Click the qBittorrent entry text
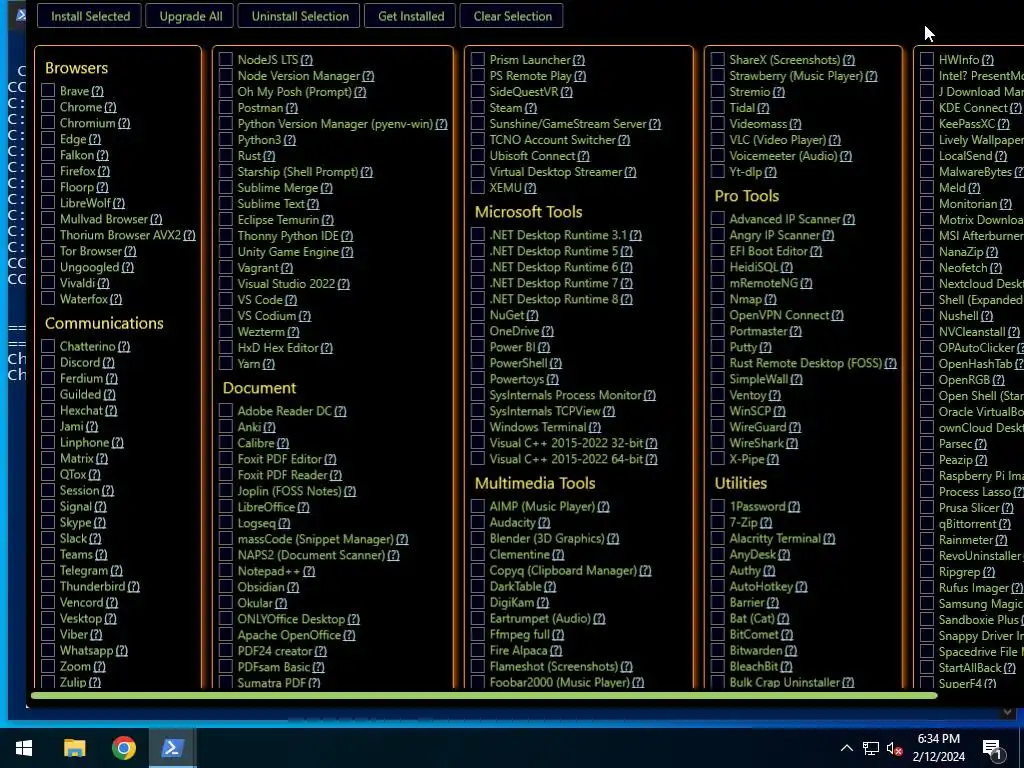Viewport: 1024px width, 768px height. [x=968, y=524]
